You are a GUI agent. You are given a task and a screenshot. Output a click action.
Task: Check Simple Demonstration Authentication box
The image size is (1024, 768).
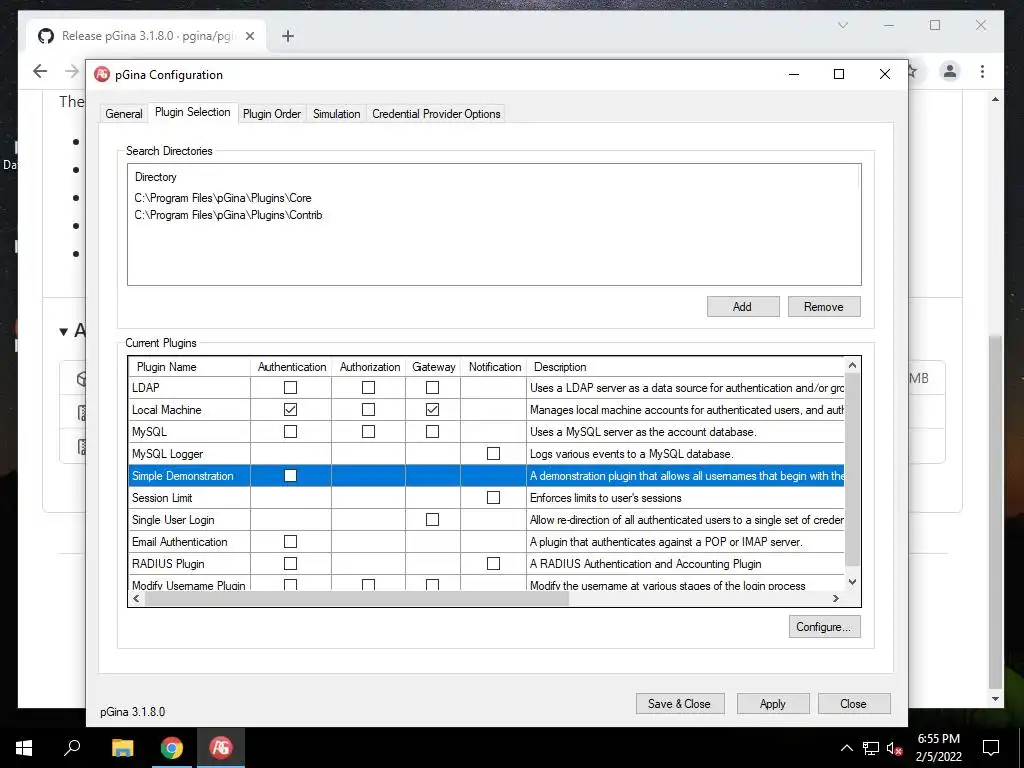(291, 475)
